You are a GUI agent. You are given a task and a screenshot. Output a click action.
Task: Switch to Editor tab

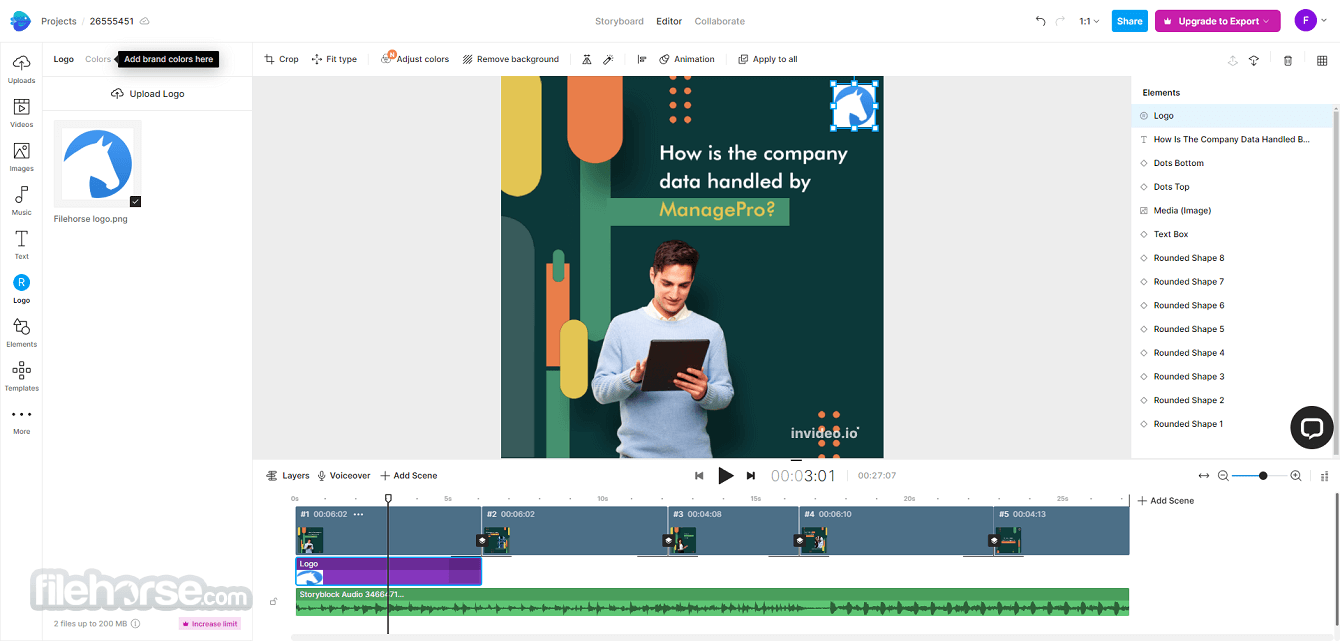[x=669, y=21]
